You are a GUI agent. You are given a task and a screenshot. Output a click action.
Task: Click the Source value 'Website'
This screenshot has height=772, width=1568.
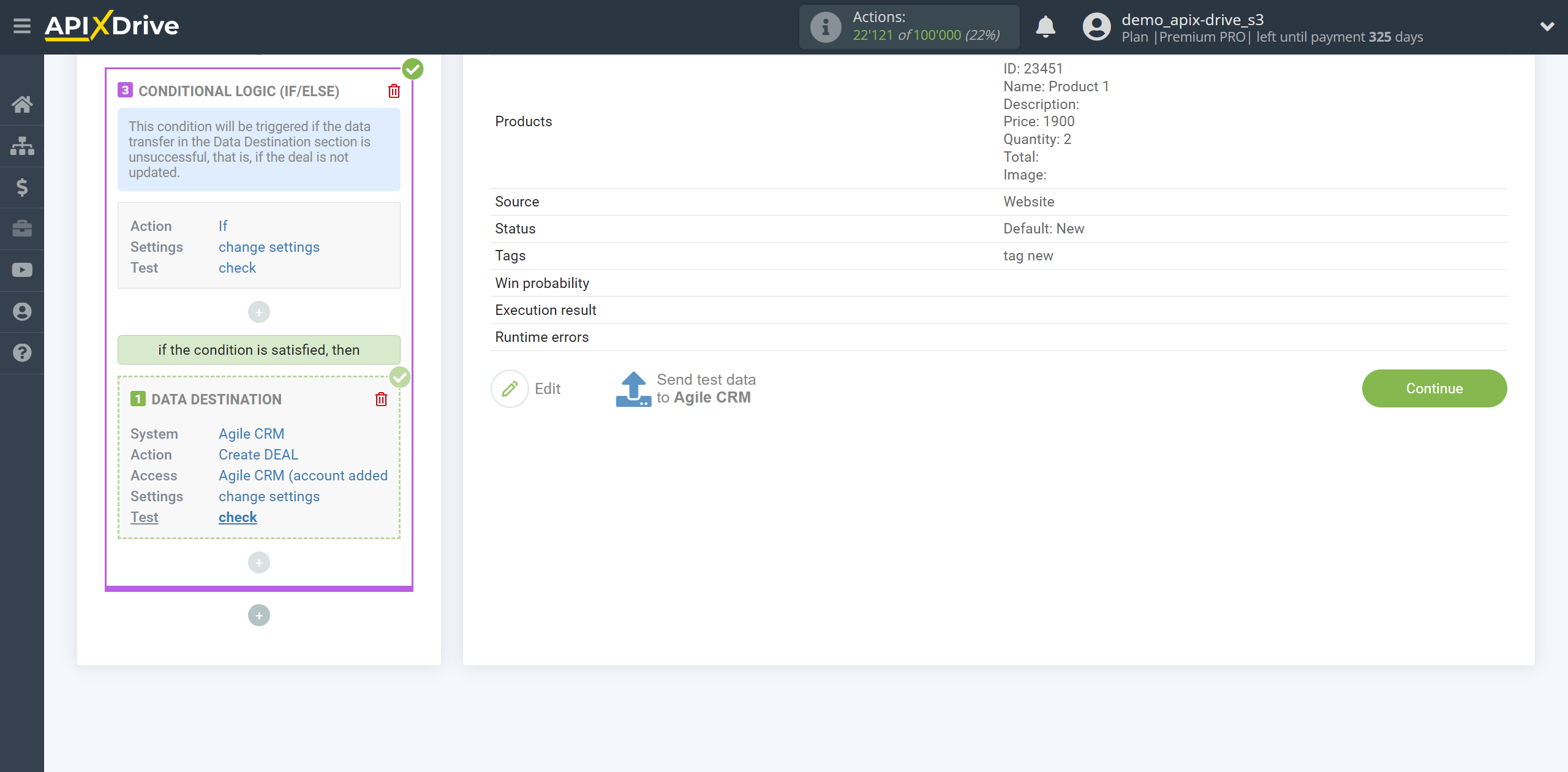tap(1029, 202)
